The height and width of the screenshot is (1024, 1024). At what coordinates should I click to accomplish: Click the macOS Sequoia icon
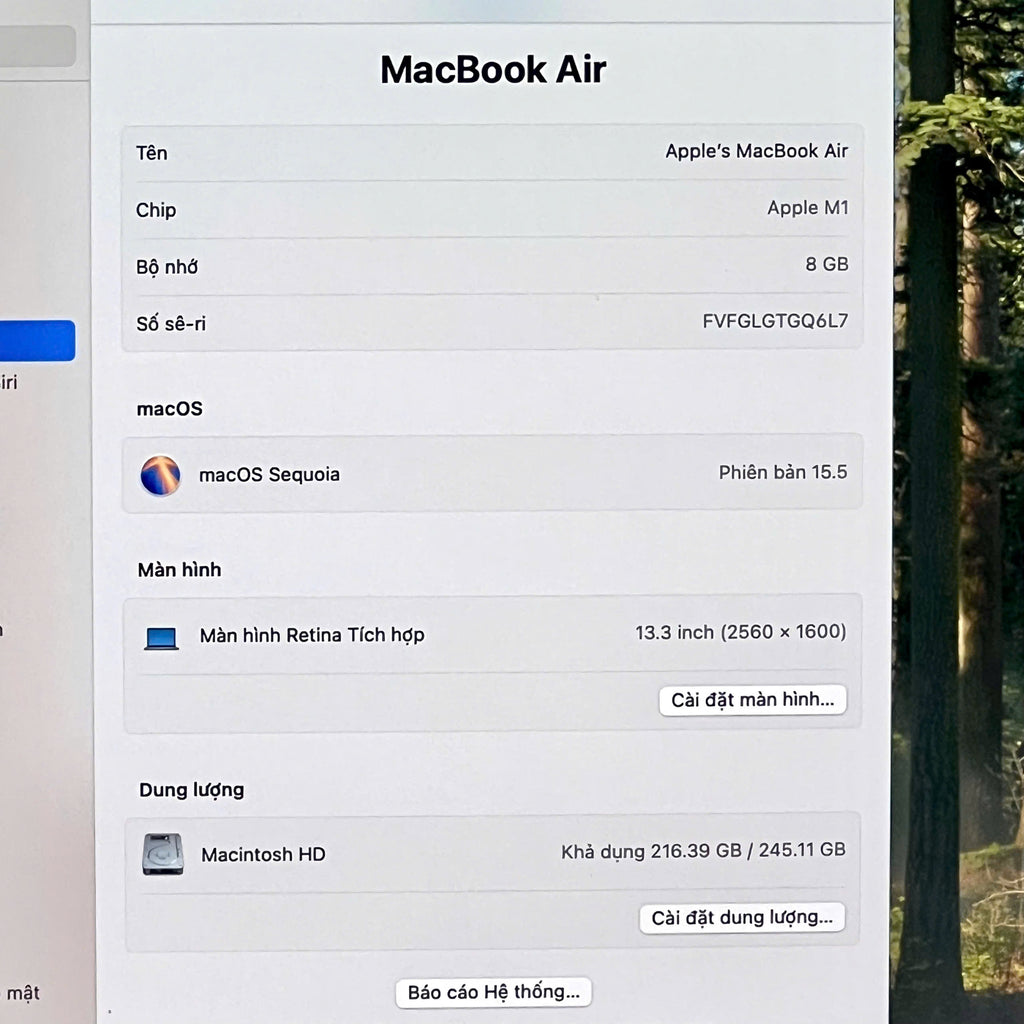click(x=161, y=475)
